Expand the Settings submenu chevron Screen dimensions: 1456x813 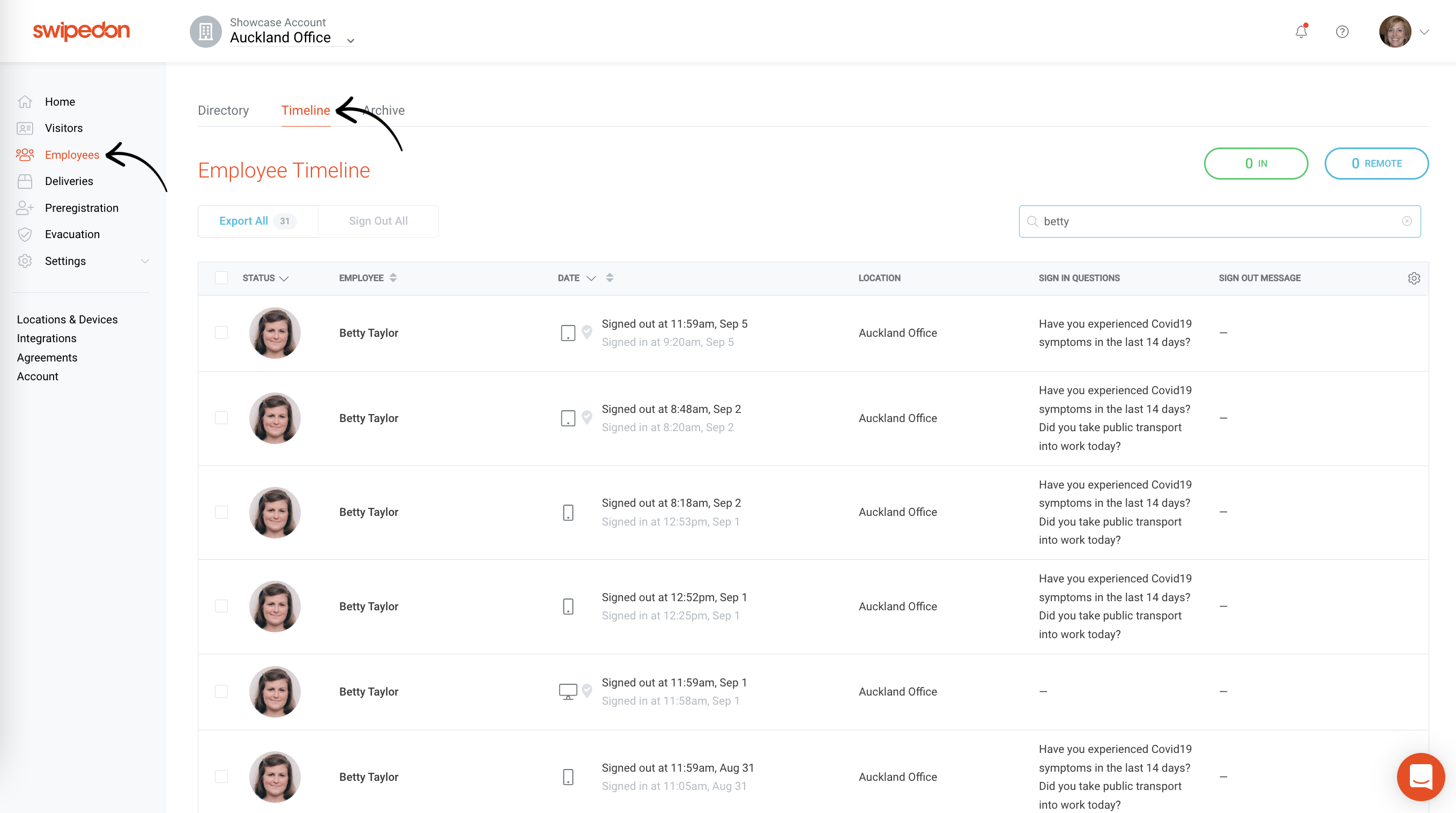click(145, 261)
